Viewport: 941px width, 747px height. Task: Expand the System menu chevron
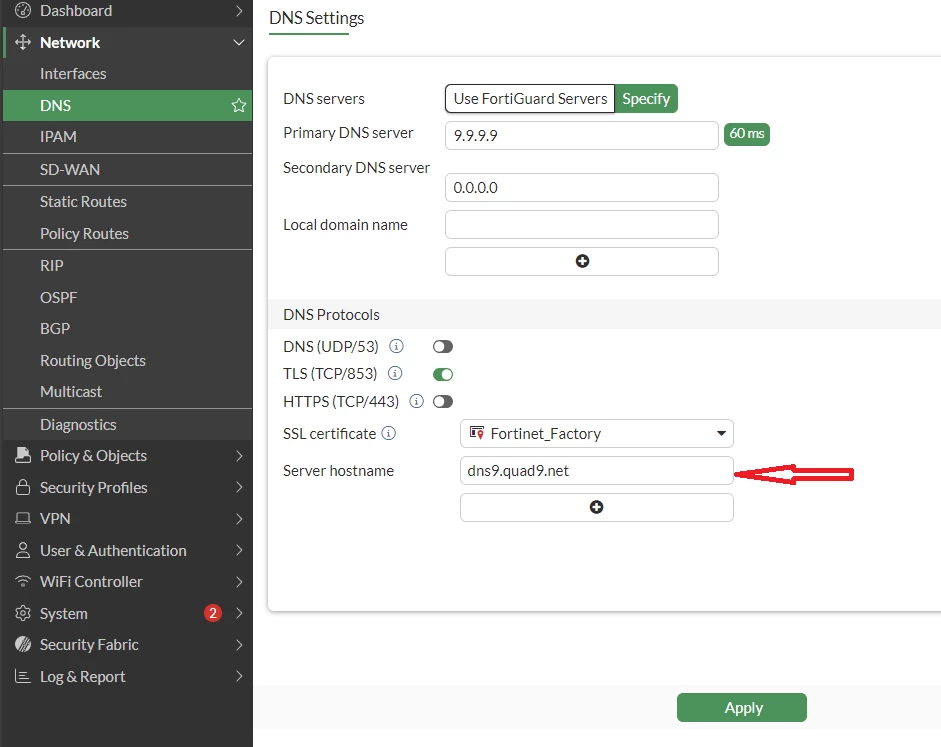pos(239,613)
